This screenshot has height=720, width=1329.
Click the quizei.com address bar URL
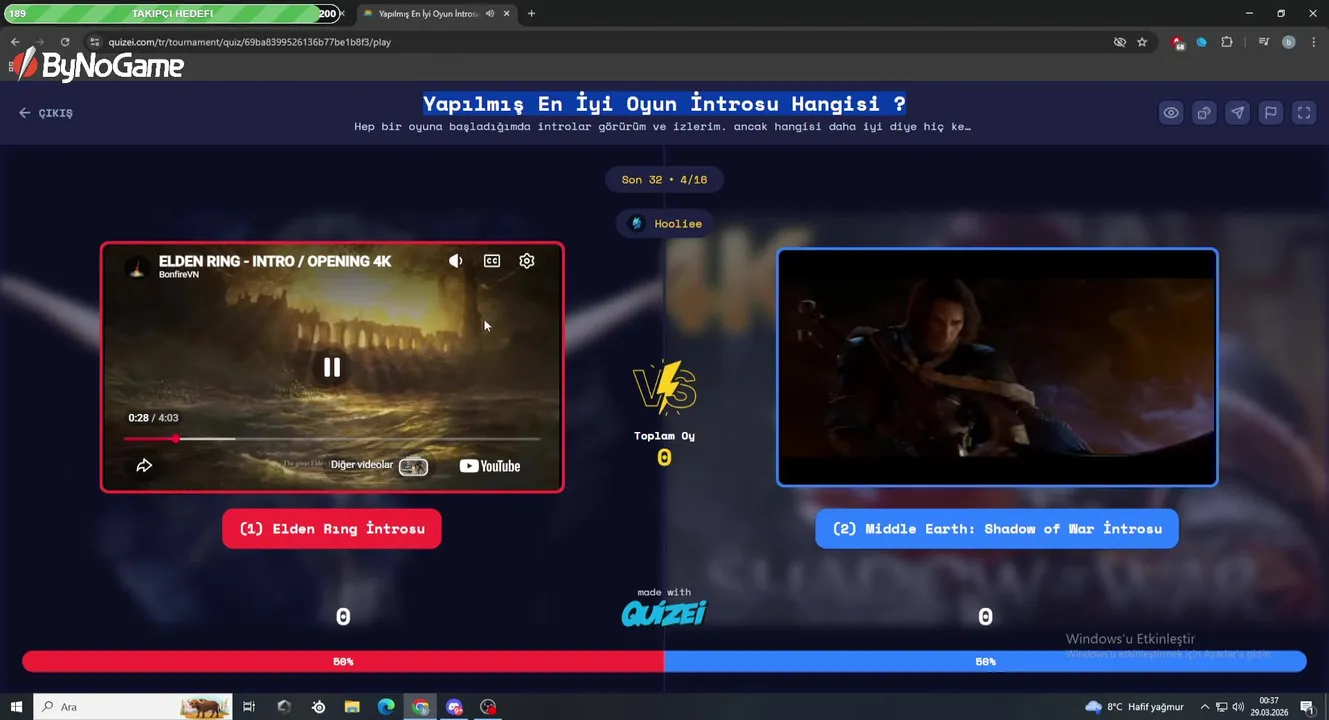pos(249,42)
